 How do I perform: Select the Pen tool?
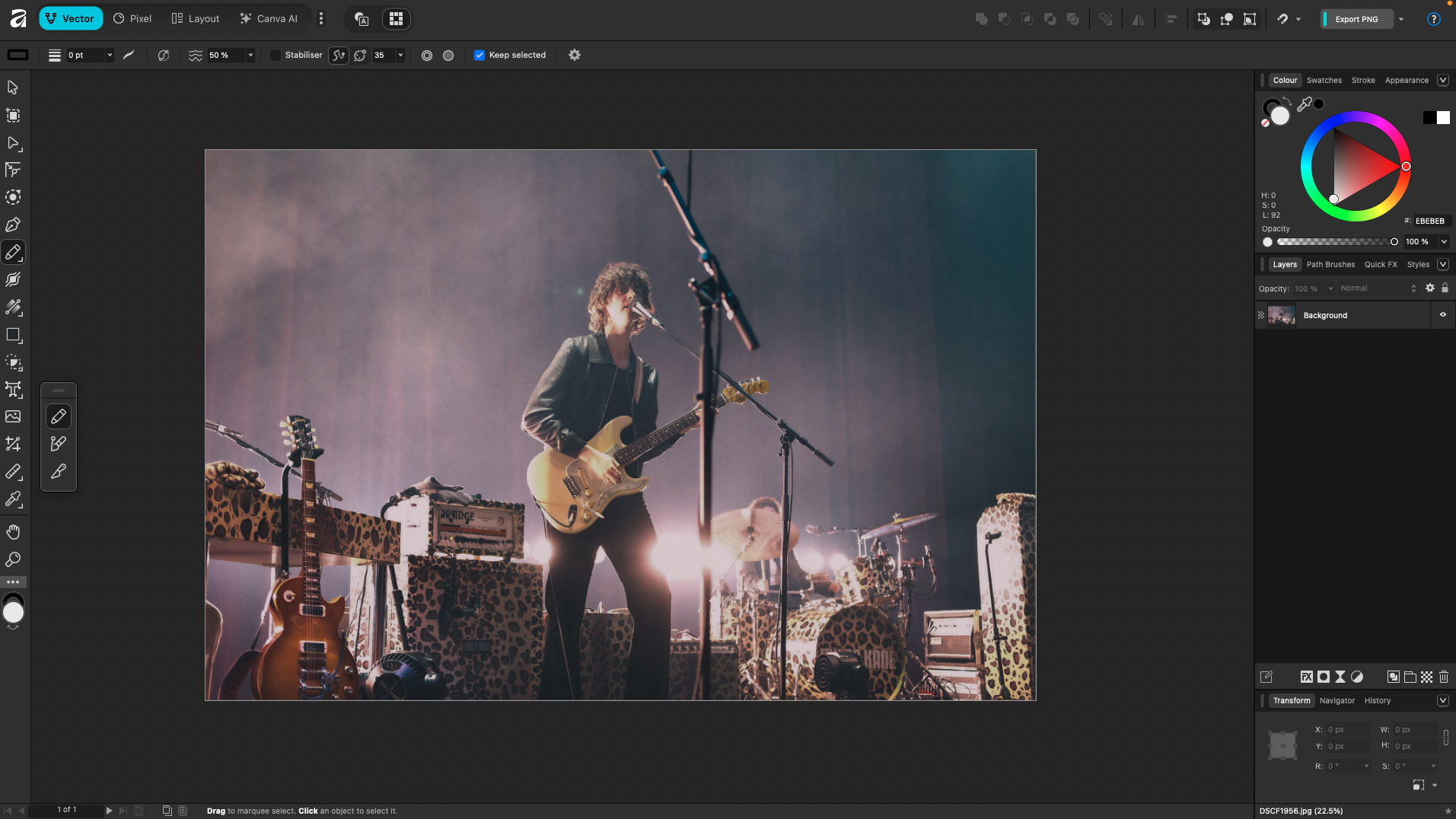pos(13,225)
